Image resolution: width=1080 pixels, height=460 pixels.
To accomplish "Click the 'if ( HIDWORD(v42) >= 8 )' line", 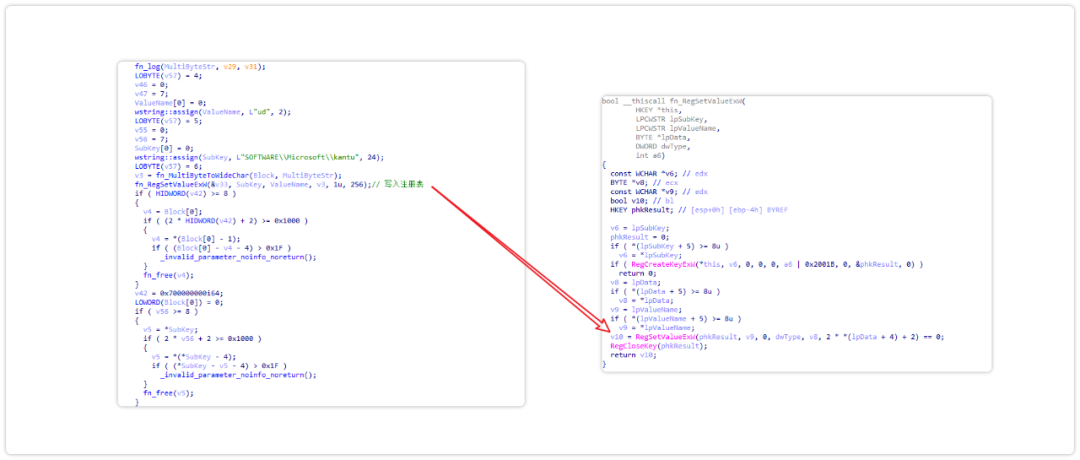I will [185, 193].
